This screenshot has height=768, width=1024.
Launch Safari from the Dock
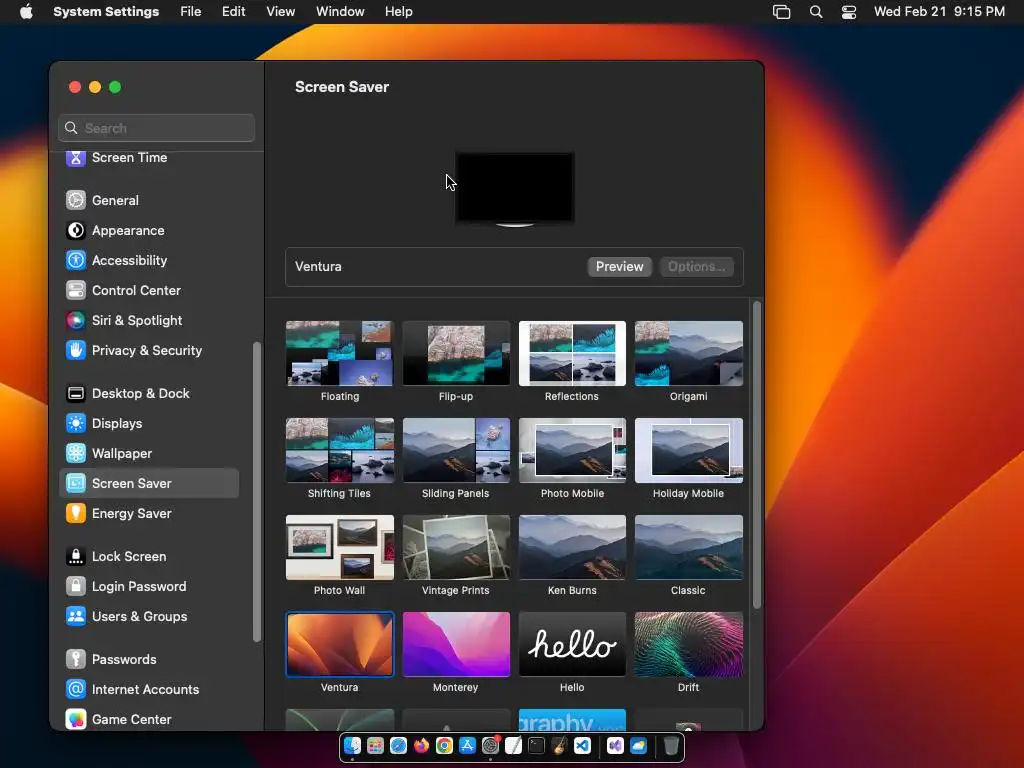pyautogui.click(x=398, y=745)
